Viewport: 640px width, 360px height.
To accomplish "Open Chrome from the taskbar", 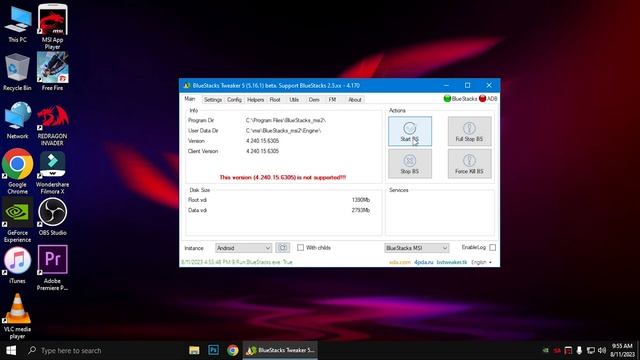I will (x=233, y=350).
